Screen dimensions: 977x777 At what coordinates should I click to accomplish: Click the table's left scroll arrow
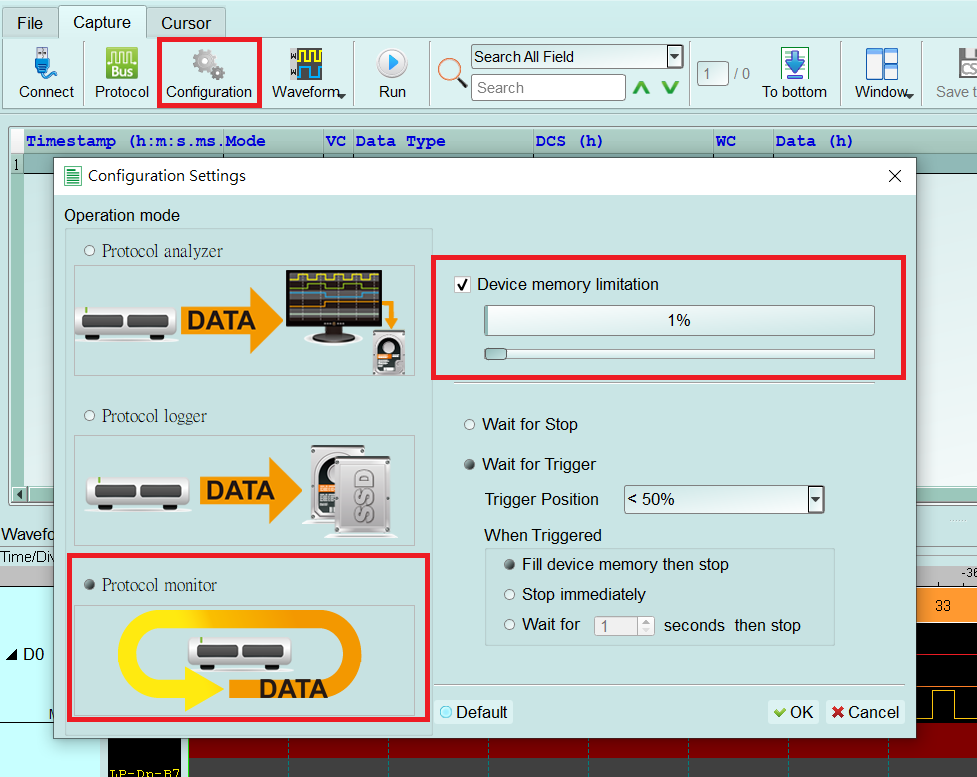[20, 495]
